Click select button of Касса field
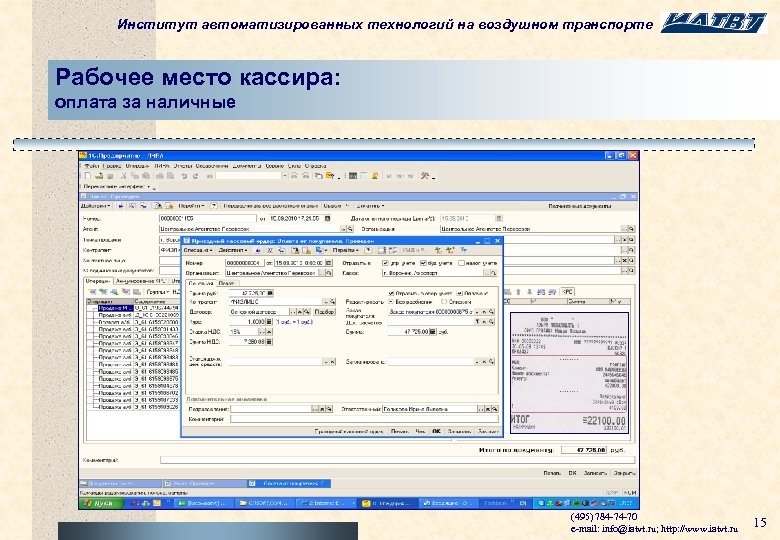 coord(487,272)
